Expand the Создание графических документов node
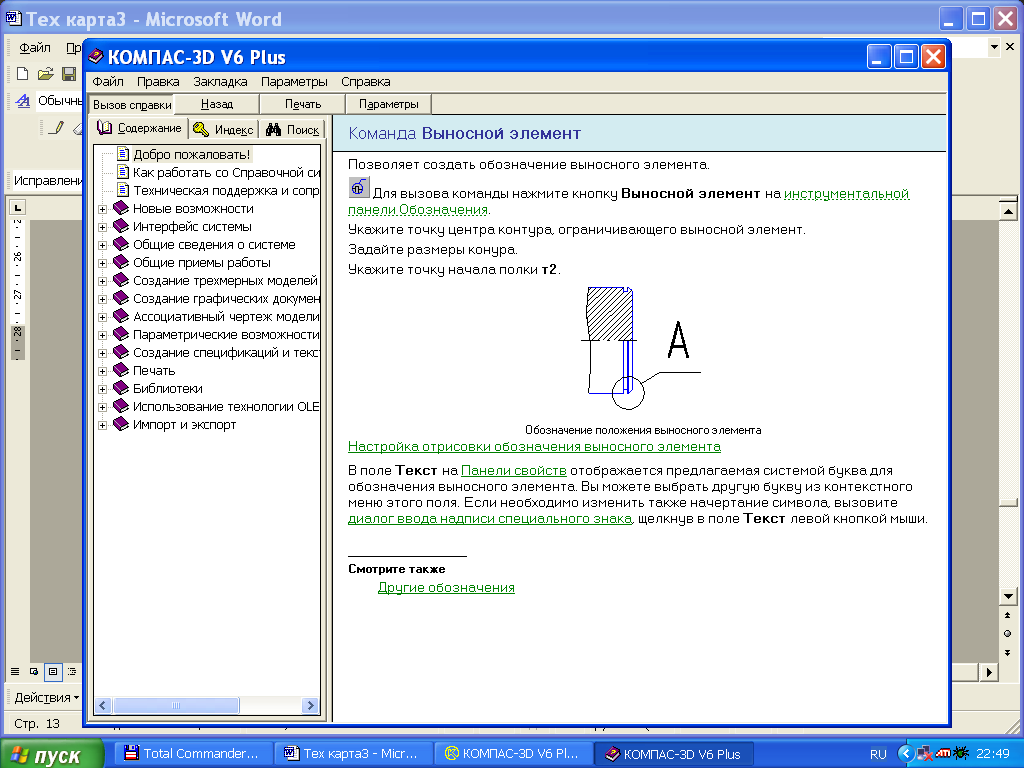Viewport: 1024px width, 768px height. 103,300
